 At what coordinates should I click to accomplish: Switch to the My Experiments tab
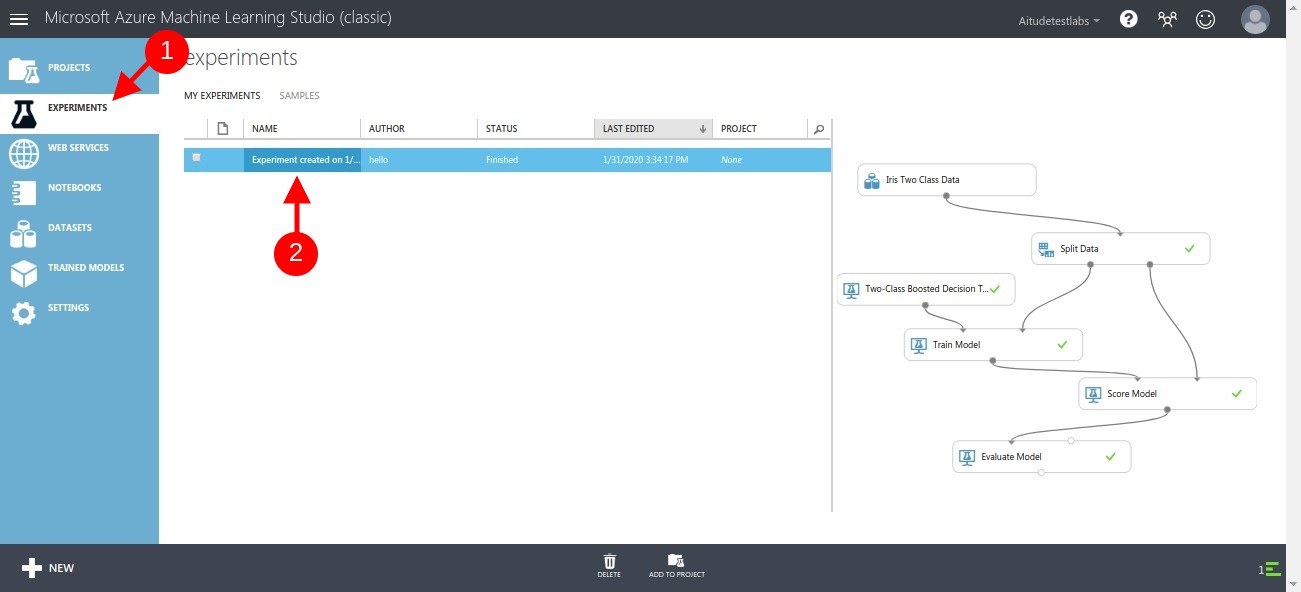point(222,95)
